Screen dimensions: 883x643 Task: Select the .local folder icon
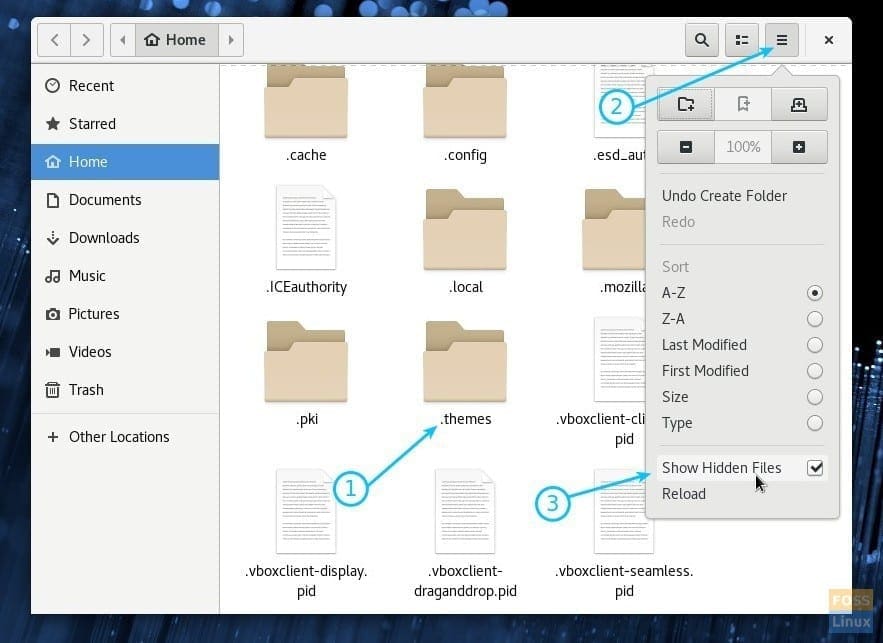[465, 230]
